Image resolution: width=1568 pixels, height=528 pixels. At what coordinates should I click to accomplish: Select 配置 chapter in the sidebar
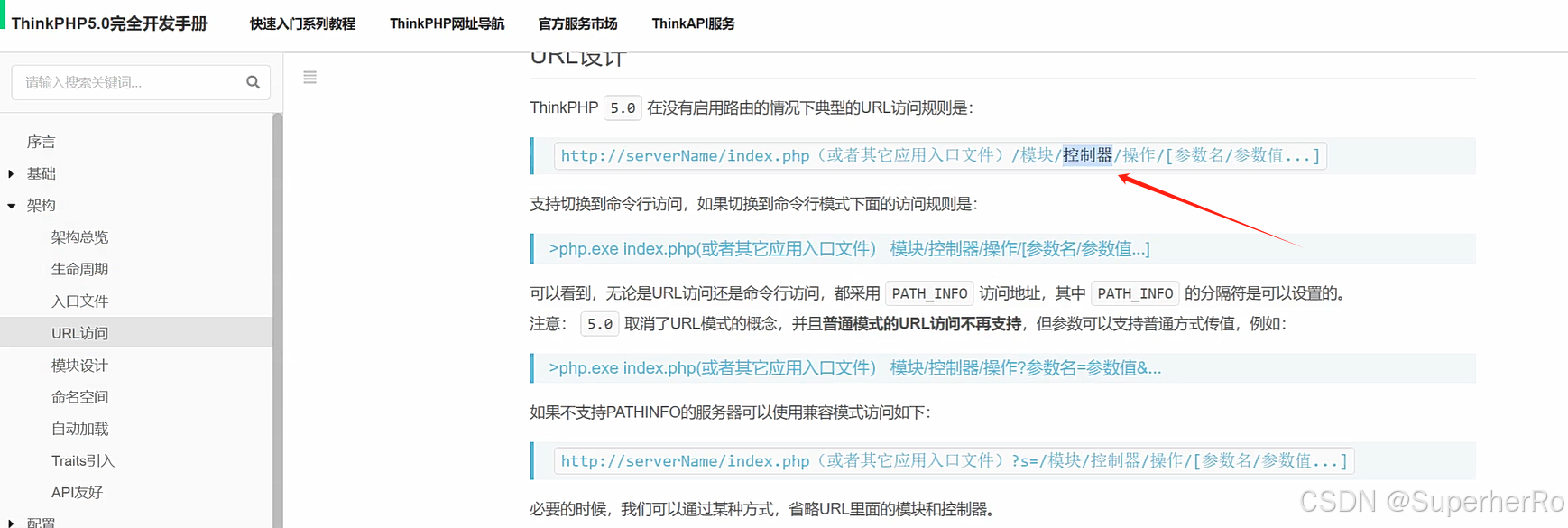point(42,523)
